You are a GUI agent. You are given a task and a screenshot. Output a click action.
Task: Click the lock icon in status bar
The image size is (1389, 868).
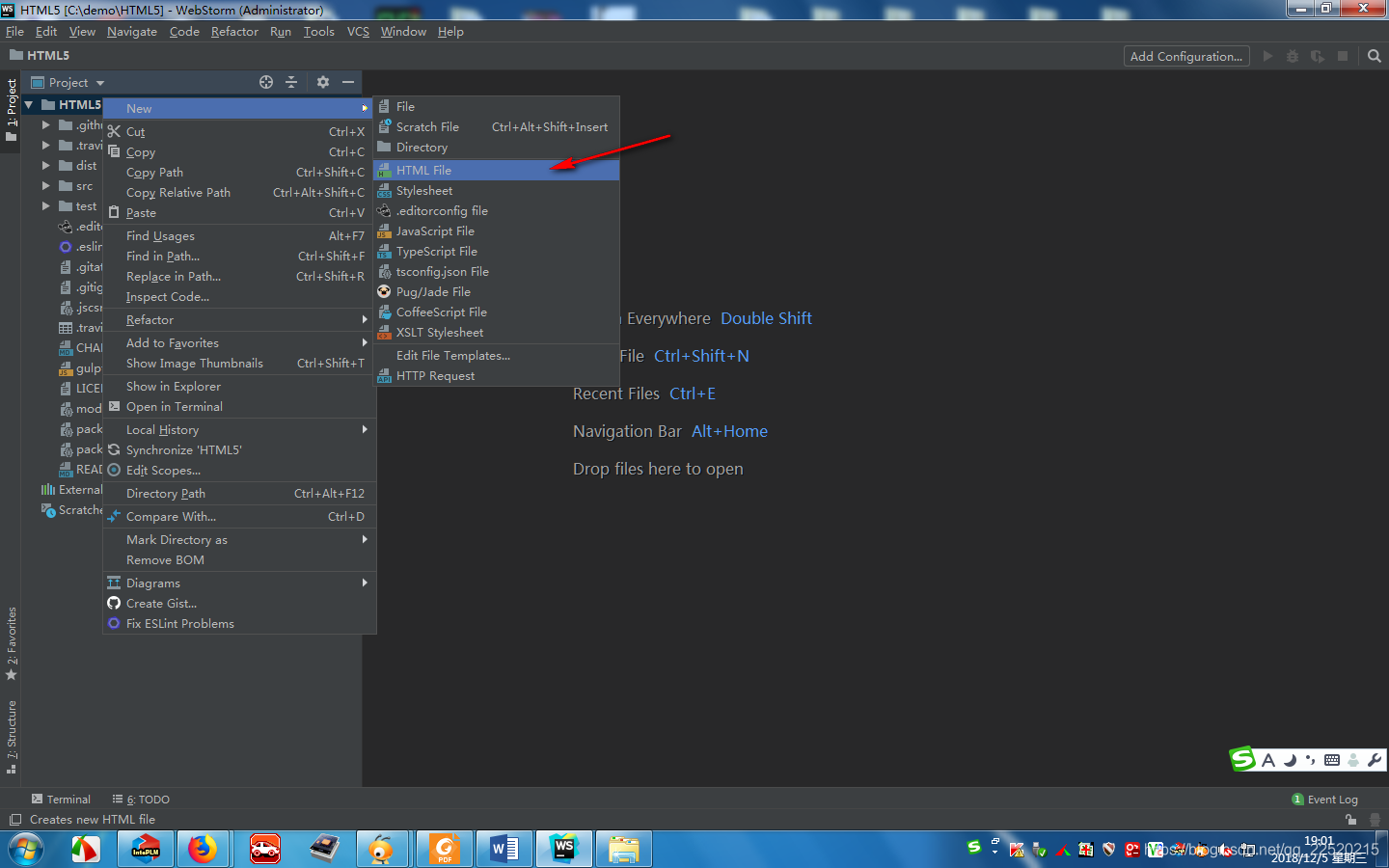tap(1350, 819)
